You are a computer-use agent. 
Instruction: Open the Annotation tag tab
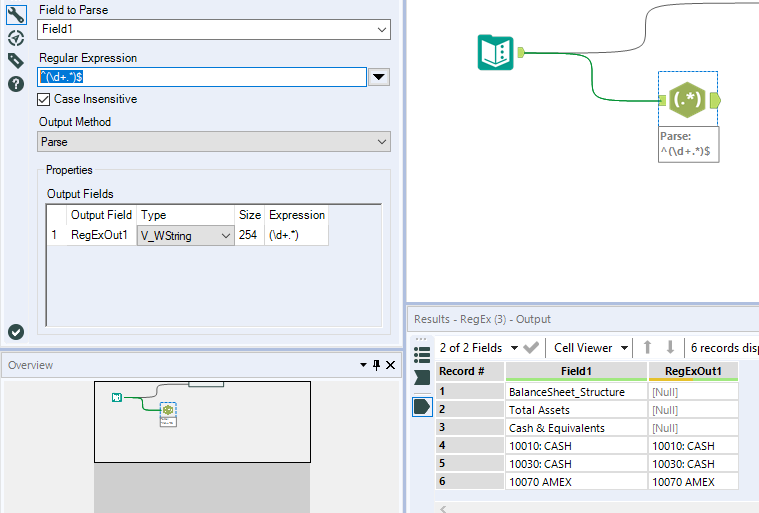pos(16,60)
